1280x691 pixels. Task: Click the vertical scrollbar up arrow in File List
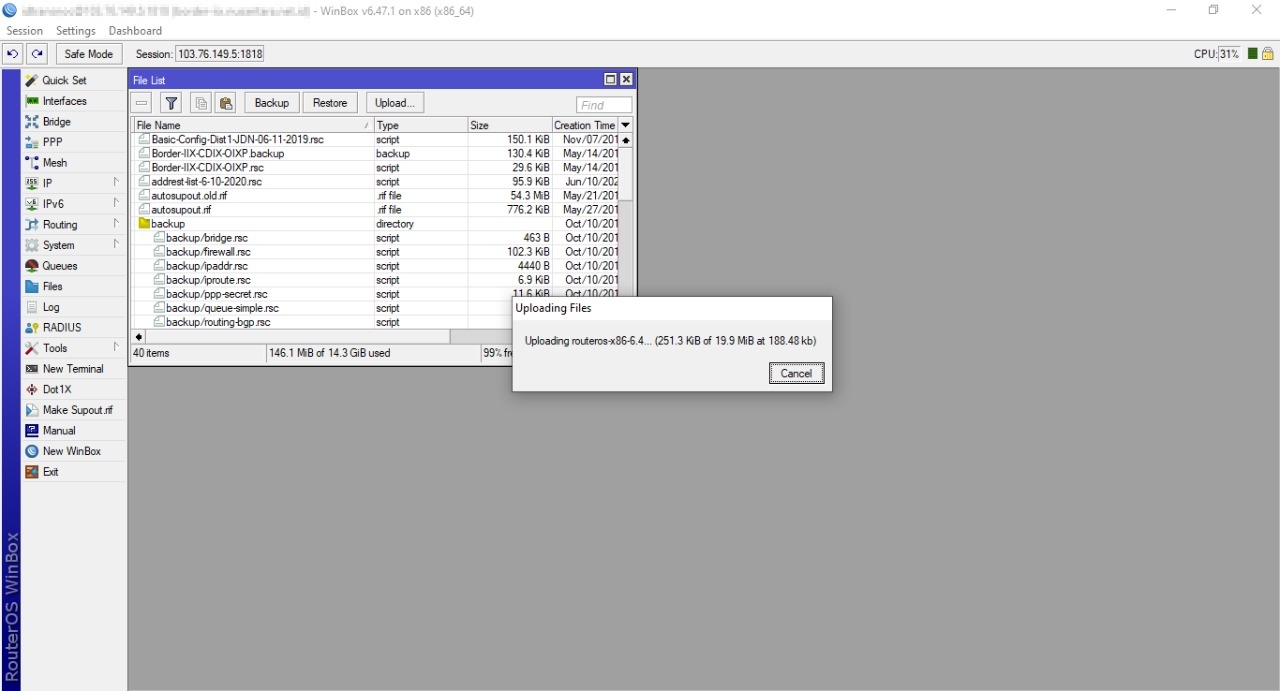pyautogui.click(x=626, y=140)
